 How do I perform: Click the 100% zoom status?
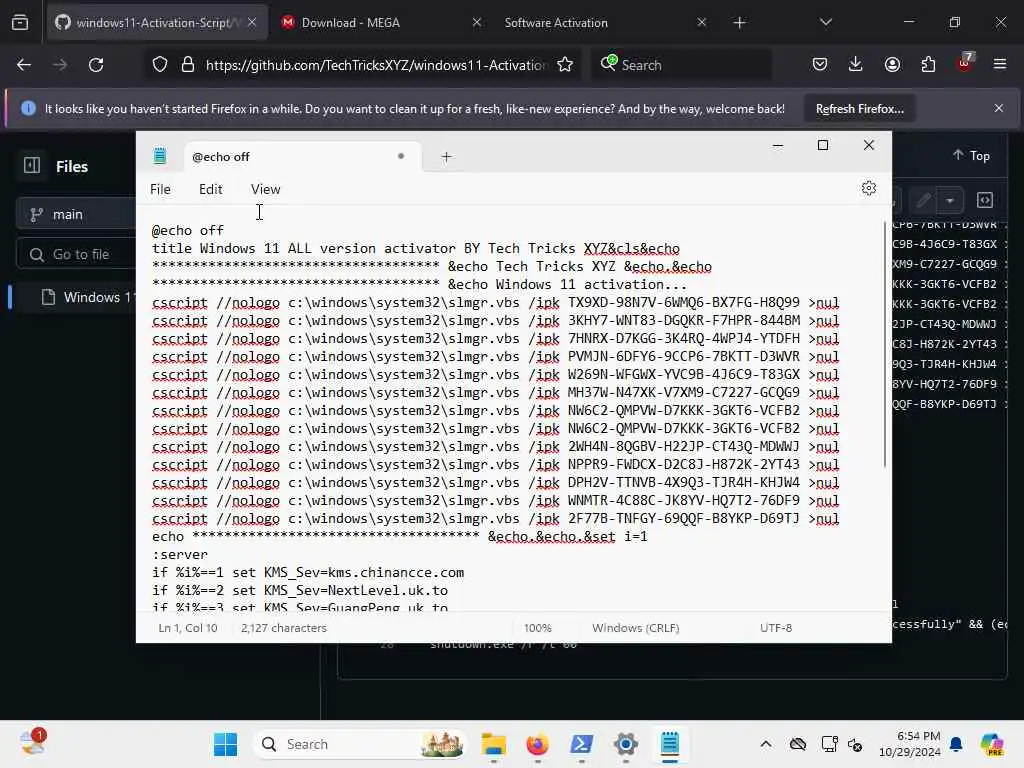(x=537, y=628)
